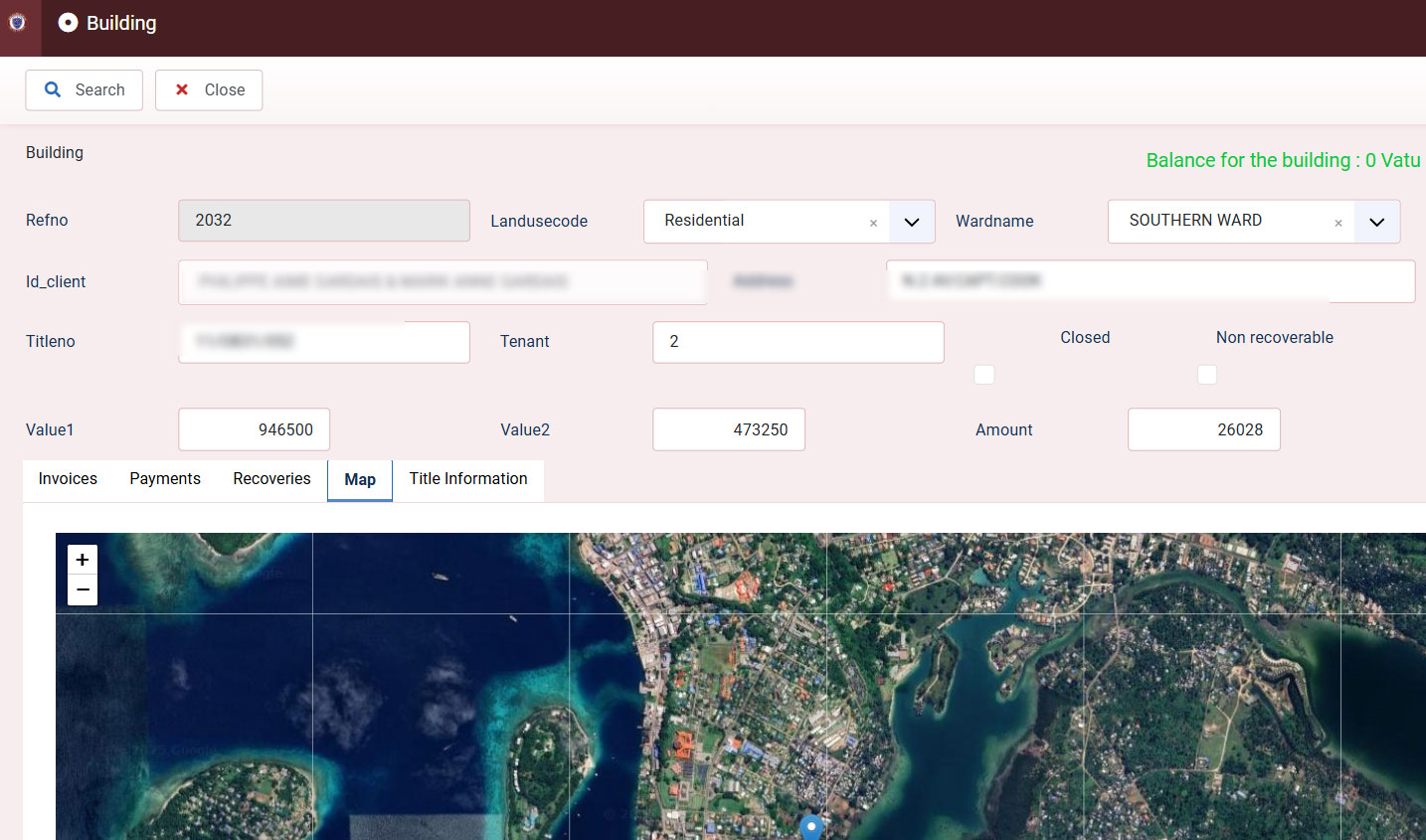1426x840 pixels.
Task: Click the Tenant input field
Action: 798,342
